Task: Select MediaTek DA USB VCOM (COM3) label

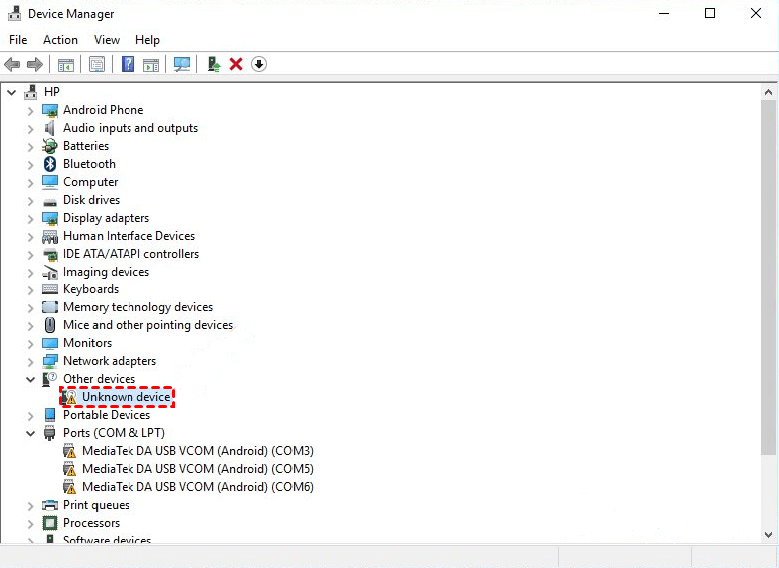Action: (x=198, y=451)
